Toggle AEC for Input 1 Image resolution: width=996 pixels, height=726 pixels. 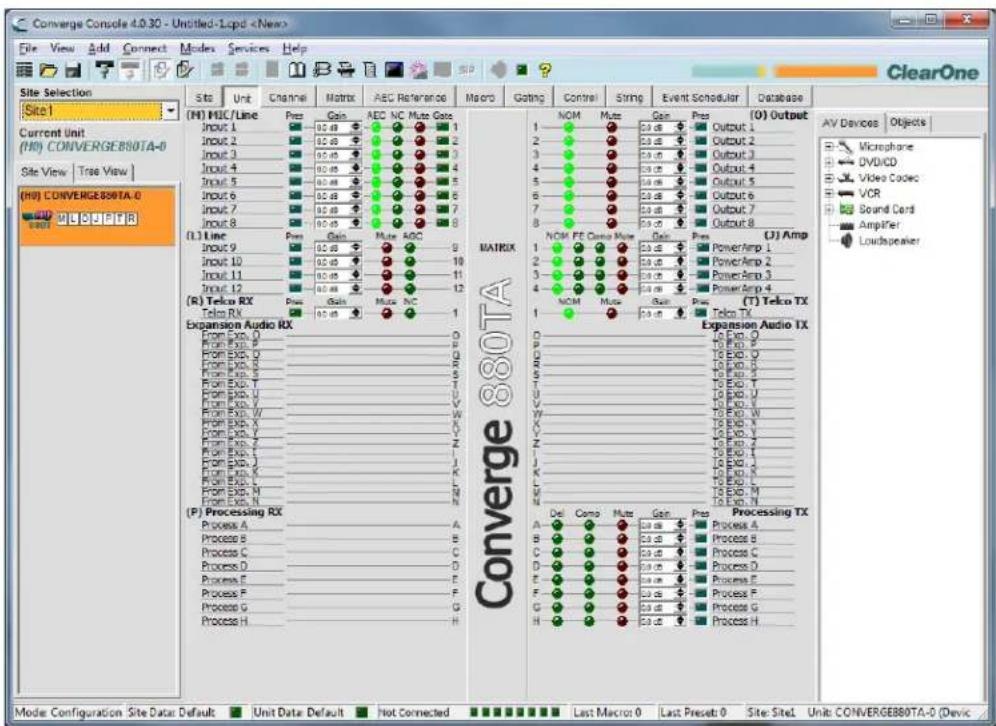click(377, 127)
